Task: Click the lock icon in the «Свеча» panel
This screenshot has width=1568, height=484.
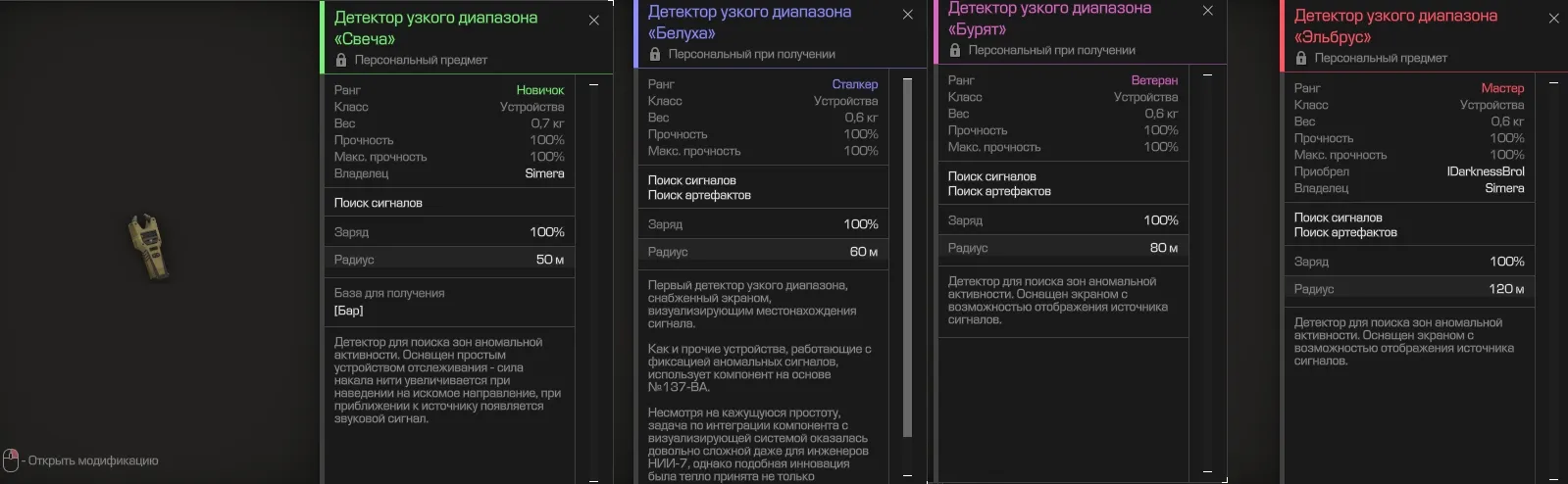Action: 341,60
